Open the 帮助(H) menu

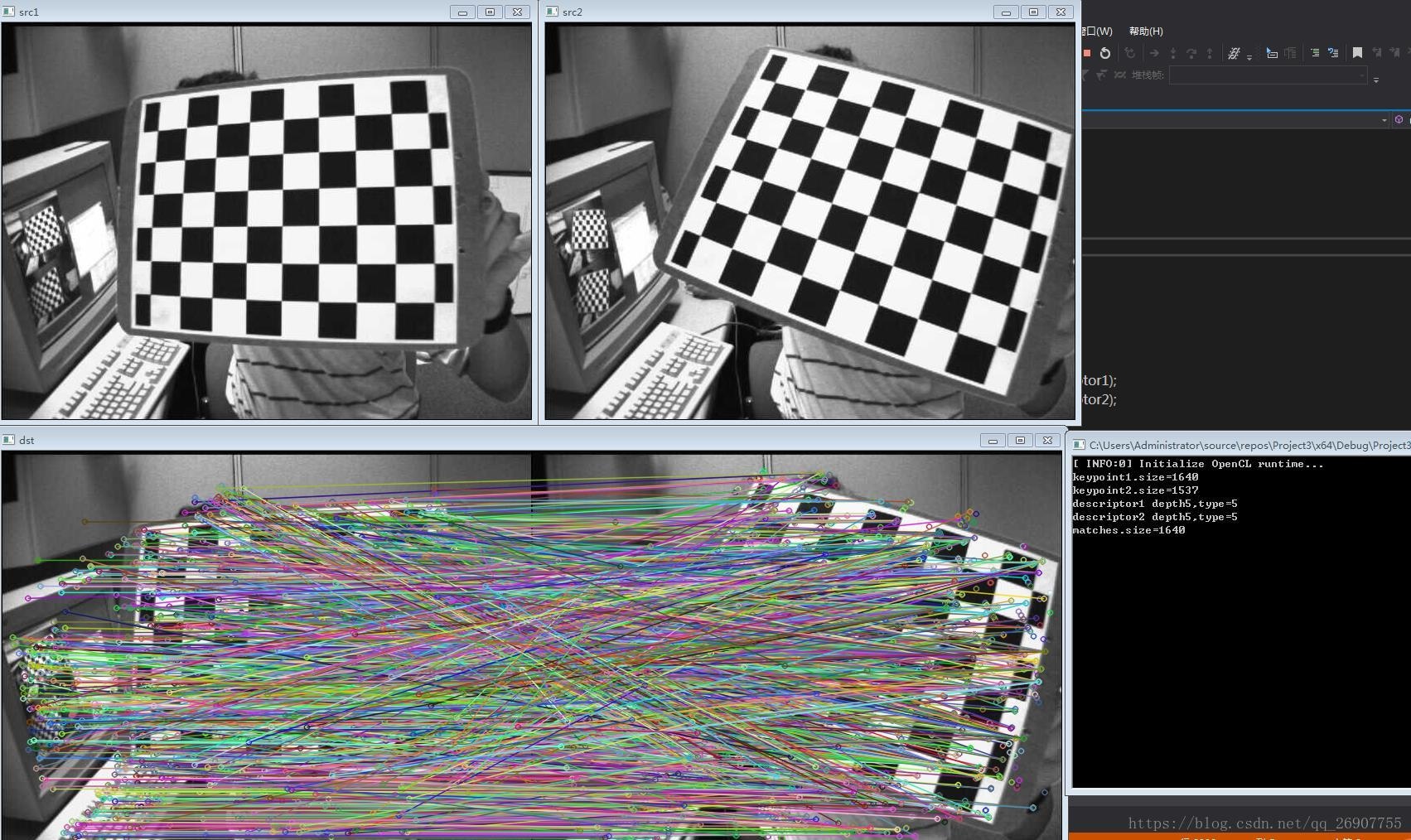click(1146, 31)
